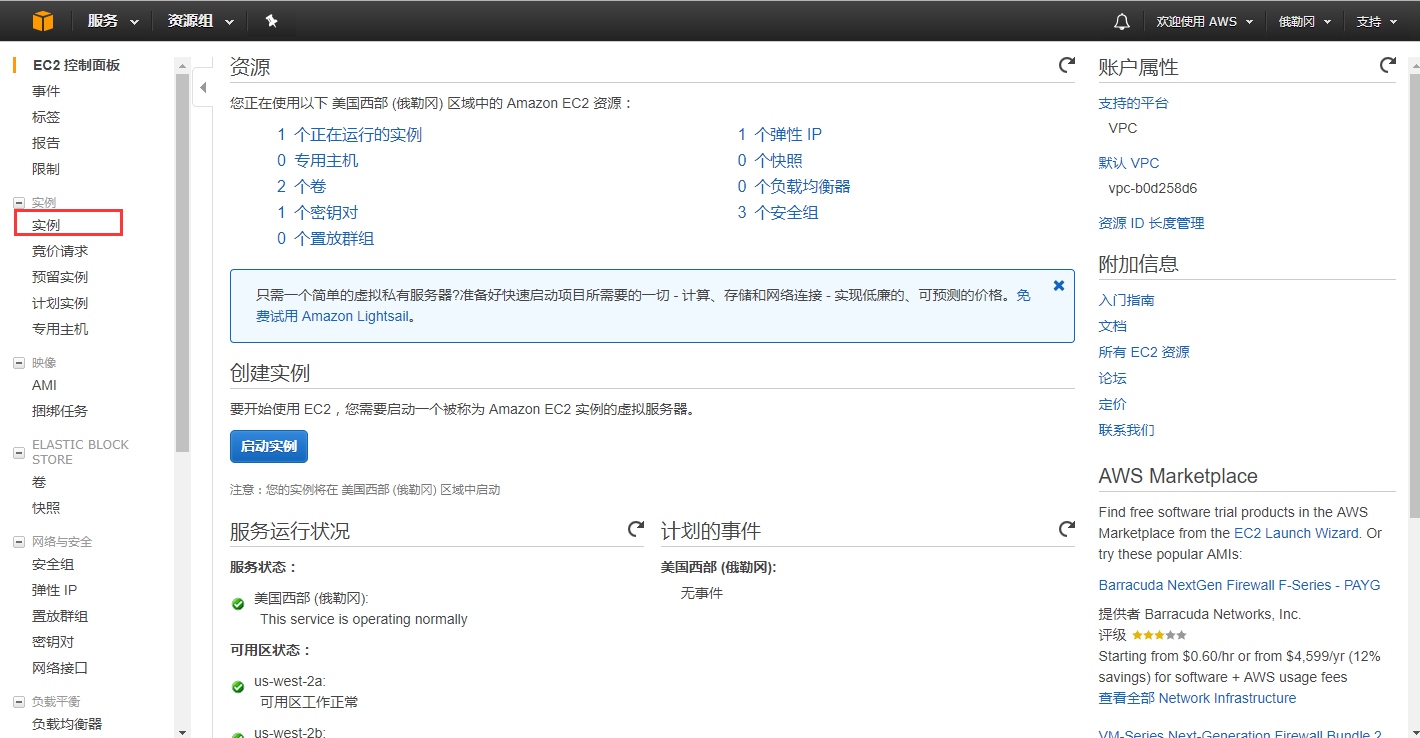Open the 资源组 resource groups menu

200,21
